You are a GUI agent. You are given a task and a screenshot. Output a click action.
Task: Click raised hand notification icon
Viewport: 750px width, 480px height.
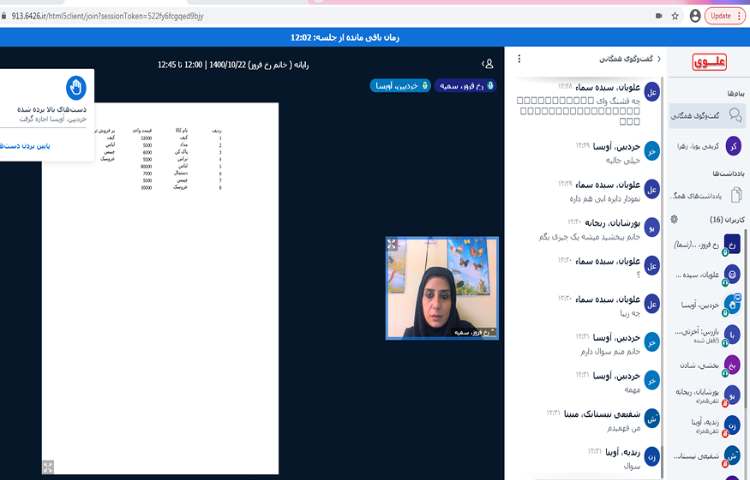[76, 87]
